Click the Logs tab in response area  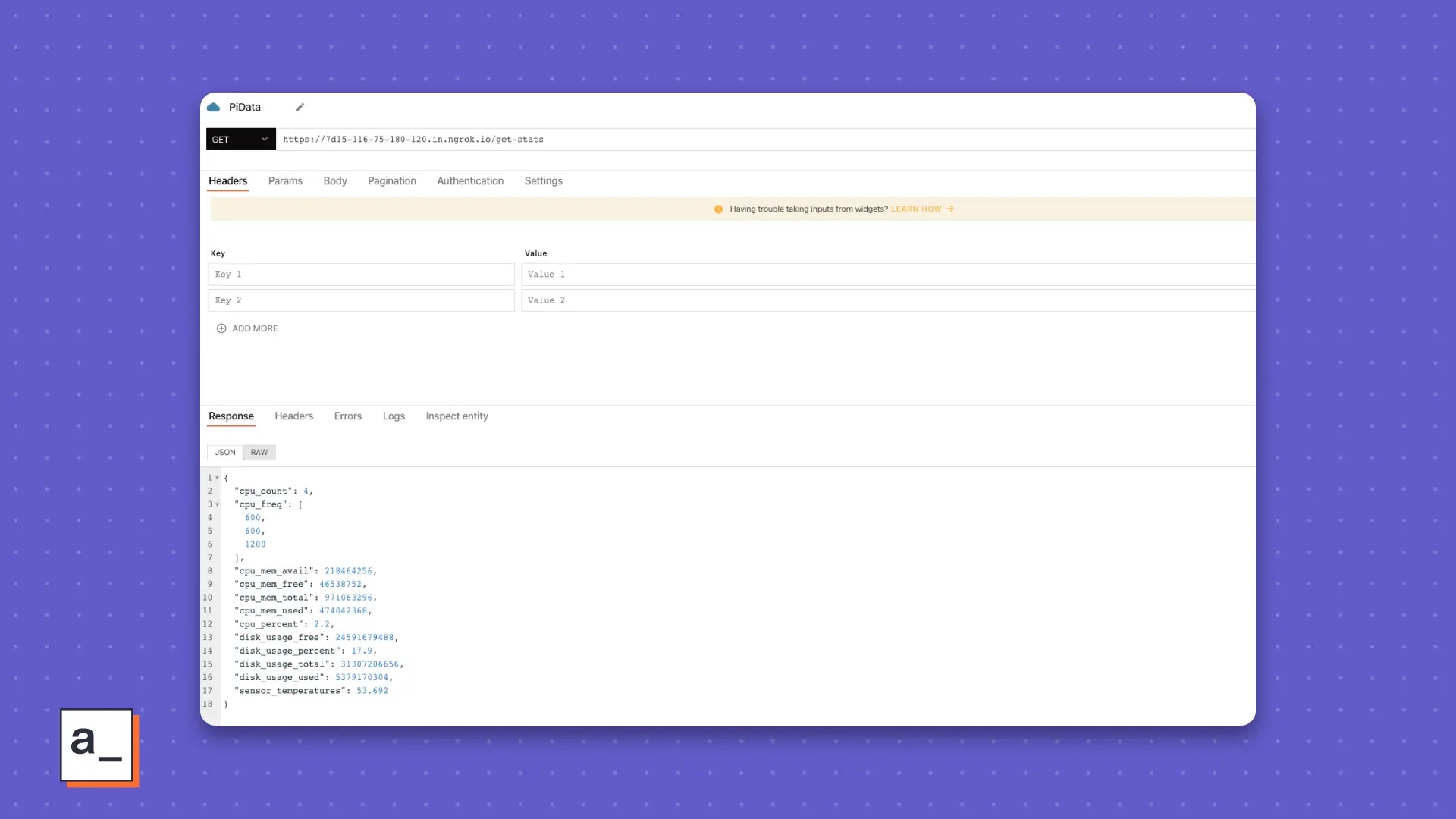(x=393, y=415)
